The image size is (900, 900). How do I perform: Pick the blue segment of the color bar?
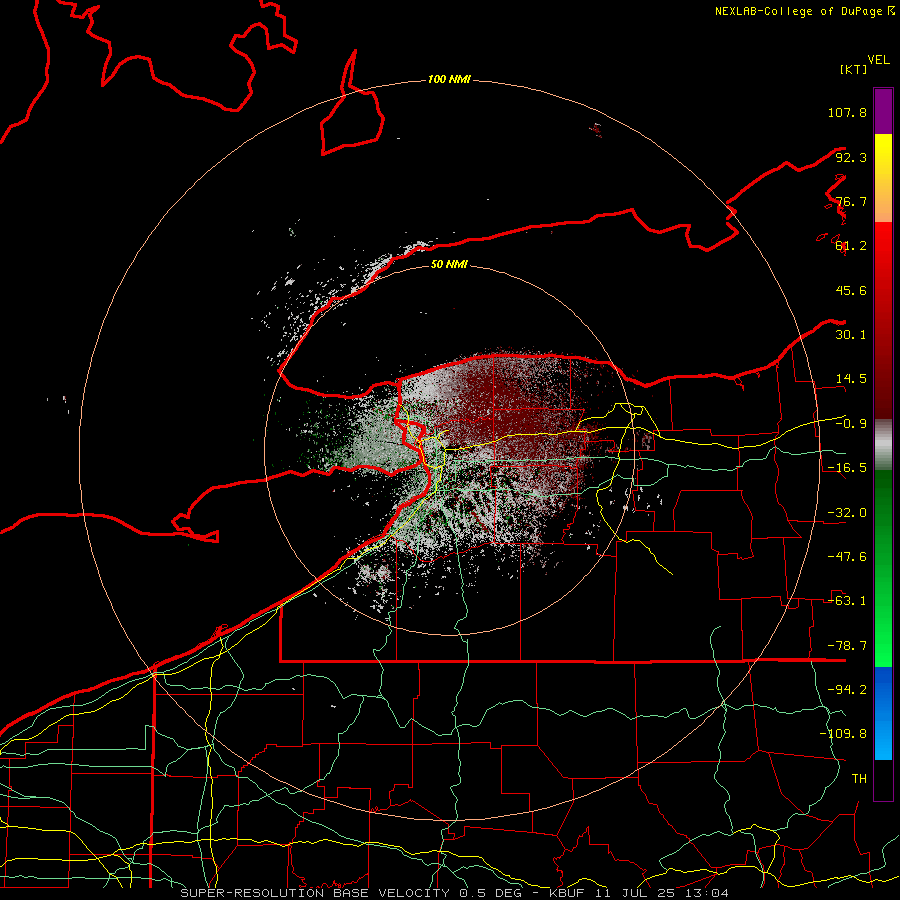coord(883,713)
